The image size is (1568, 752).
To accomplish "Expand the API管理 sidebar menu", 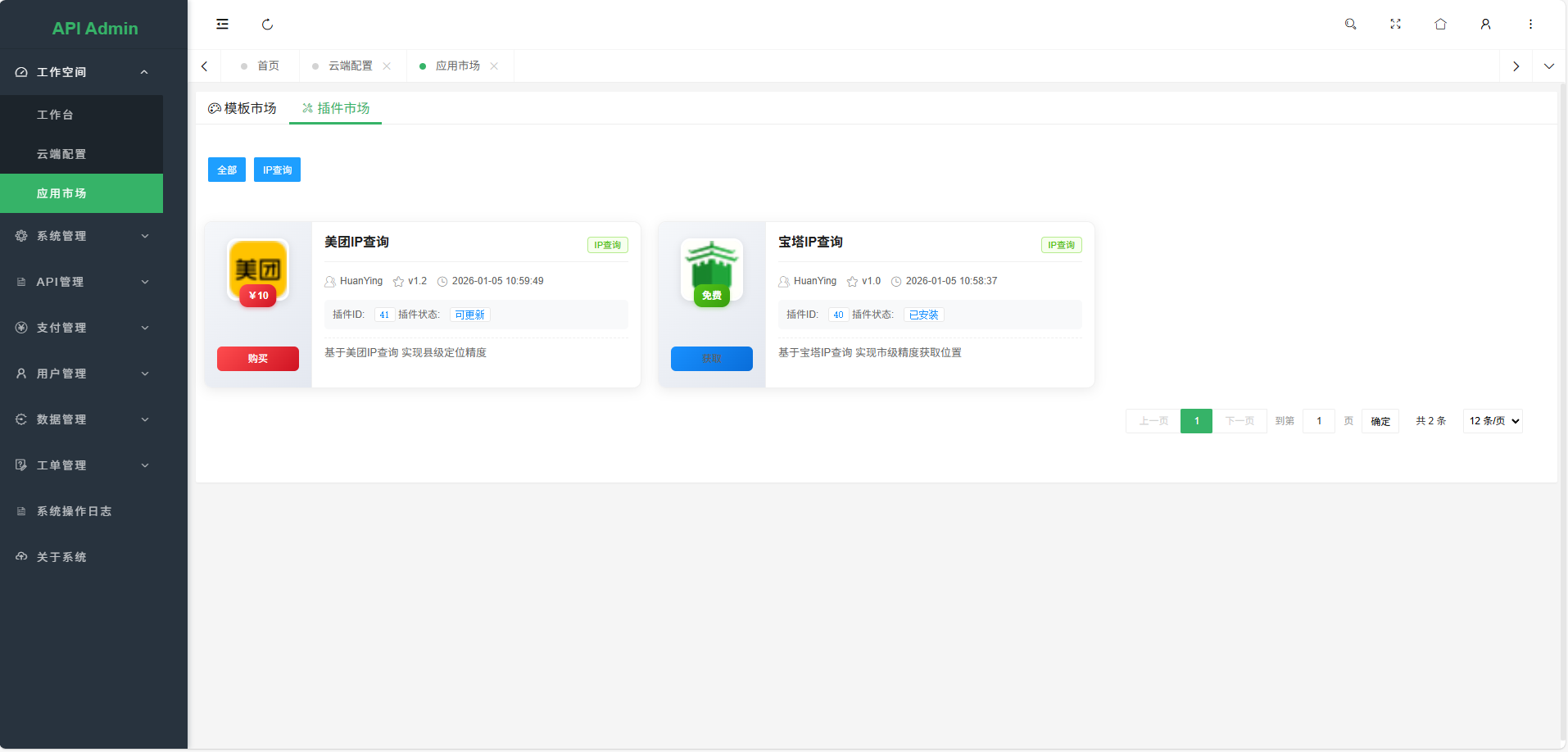I will click(x=59, y=281).
